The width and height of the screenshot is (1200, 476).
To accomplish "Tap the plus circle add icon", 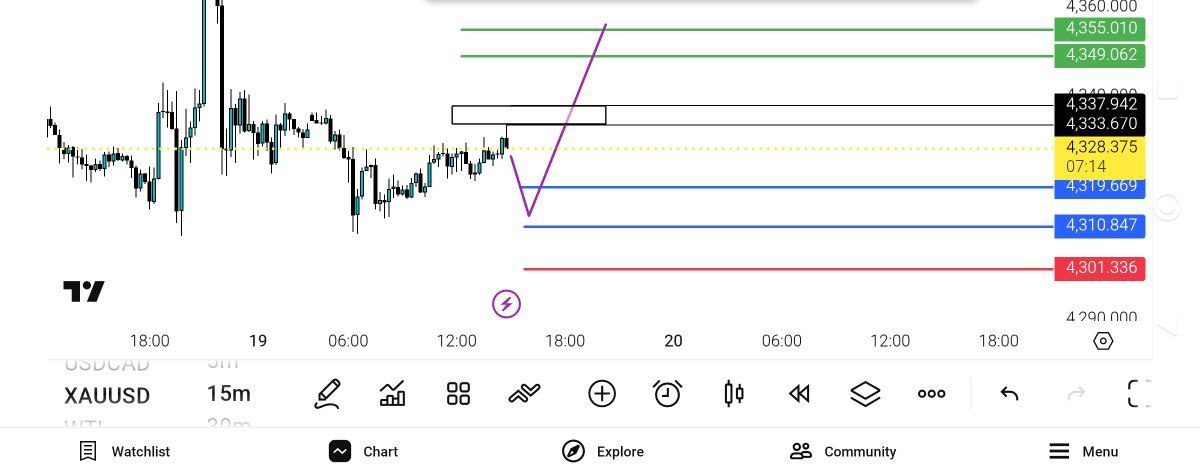I will coord(602,394).
